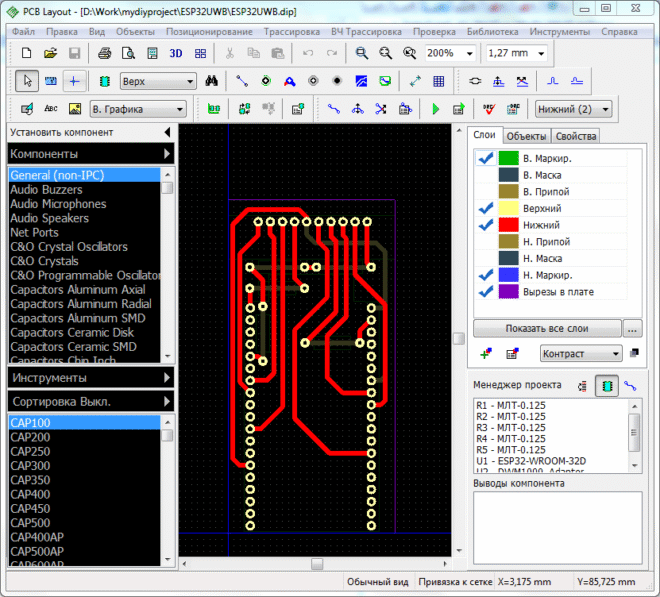This screenshot has width=660, height=597.
Task: Show components in project manager icon
Action: (607, 386)
